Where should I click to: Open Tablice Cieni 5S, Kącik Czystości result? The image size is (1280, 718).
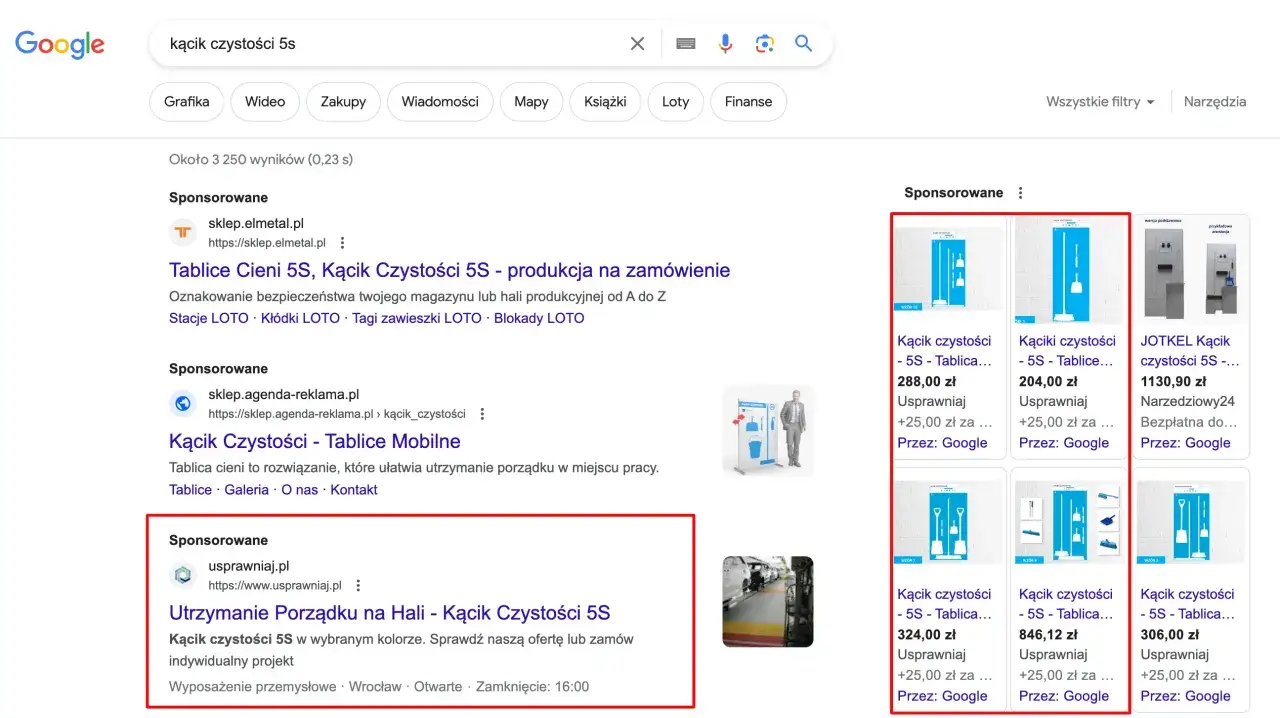pos(450,270)
